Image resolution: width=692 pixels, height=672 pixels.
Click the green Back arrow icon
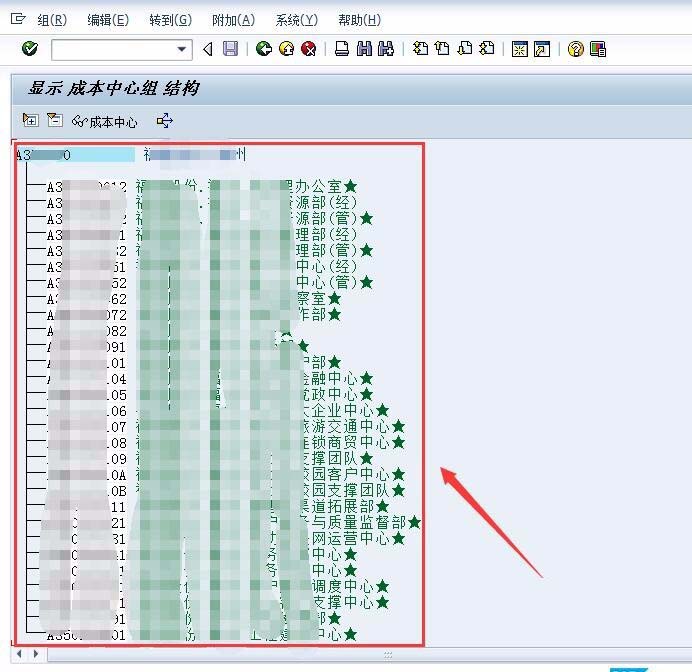pos(264,49)
